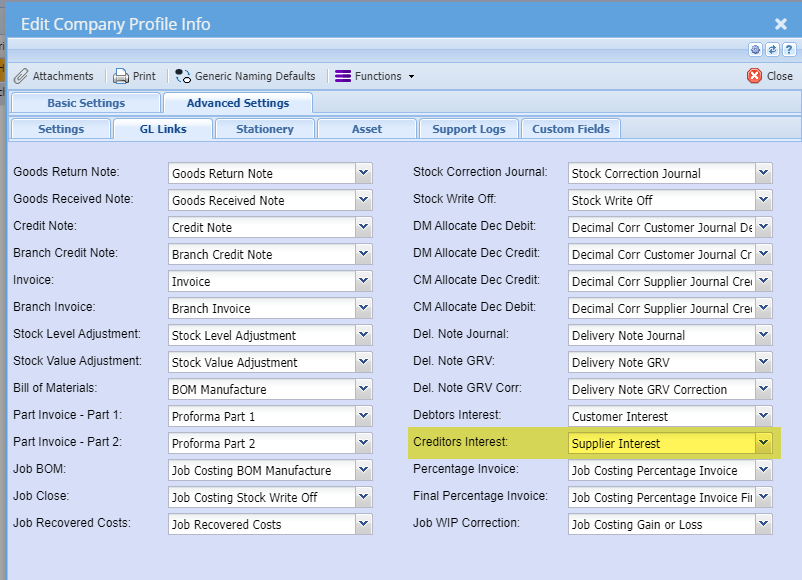
Task: Go to the Custom Fields tab
Action: [570, 129]
